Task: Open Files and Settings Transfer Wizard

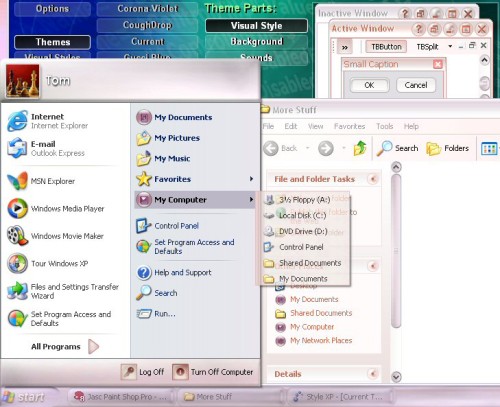Action: pyautogui.click(x=63, y=291)
